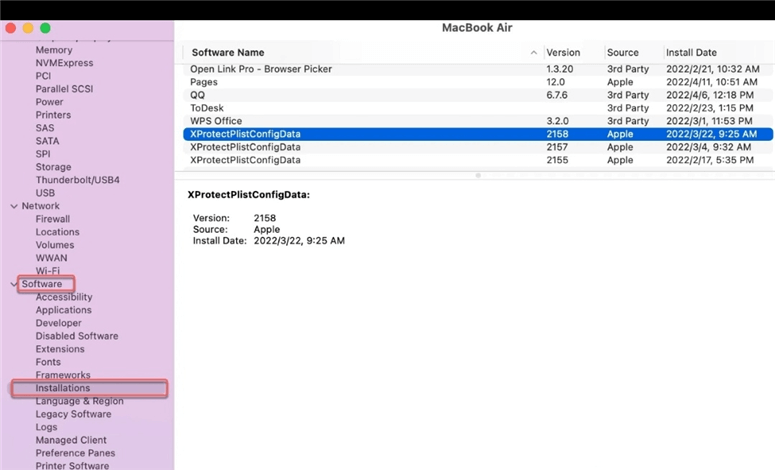
Task: Select NVMExpress in the sidebar
Action: [64, 63]
